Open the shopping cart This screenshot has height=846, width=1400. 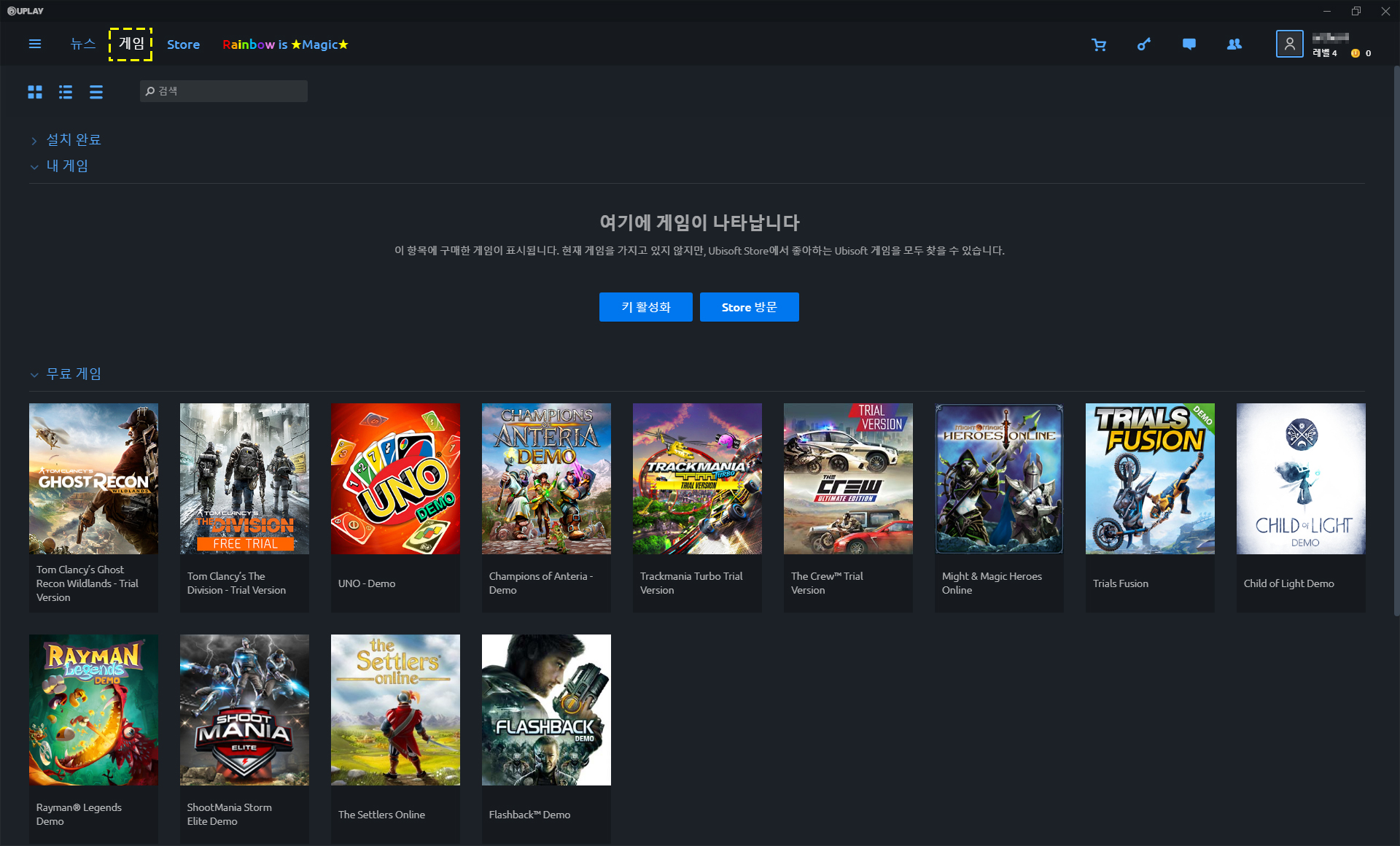[1099, 44]
